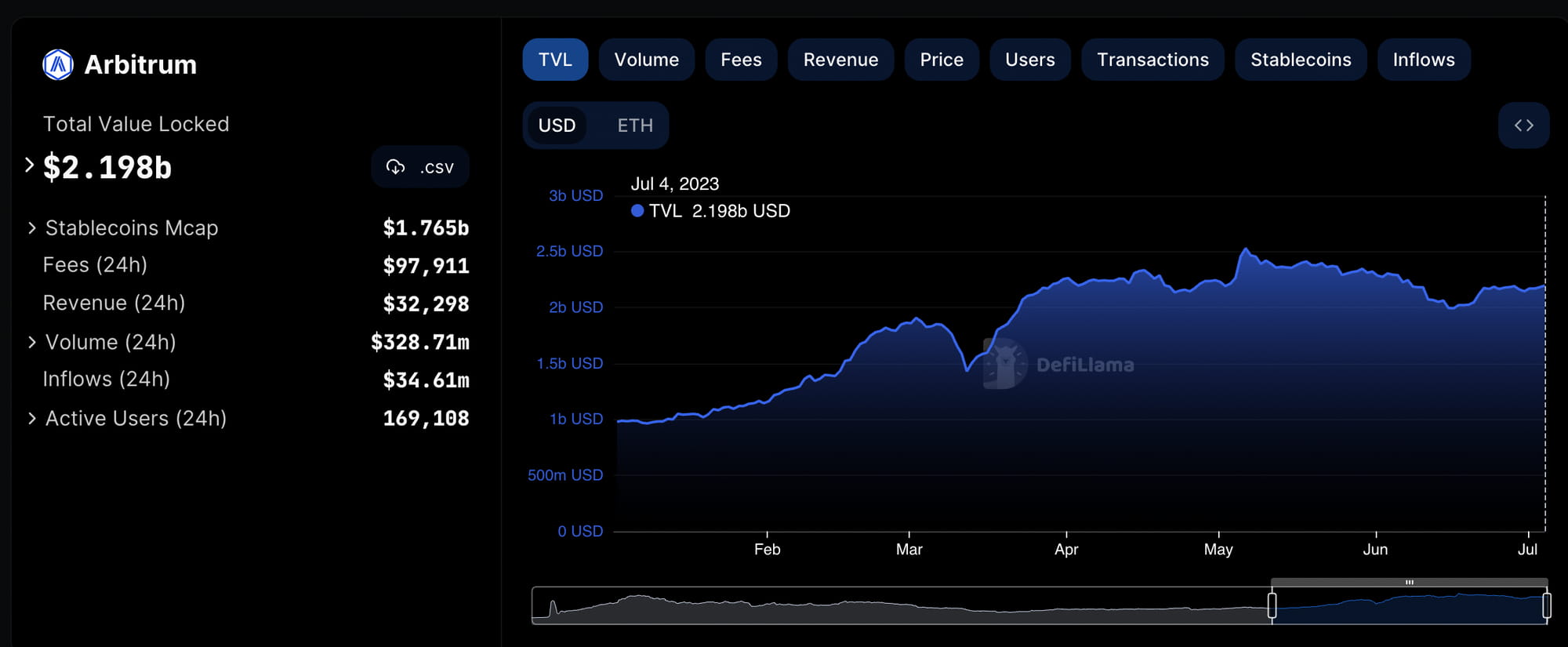1568x647 pixels.
Task: Click the 169,108 active users value
Action: coord(426,419)
